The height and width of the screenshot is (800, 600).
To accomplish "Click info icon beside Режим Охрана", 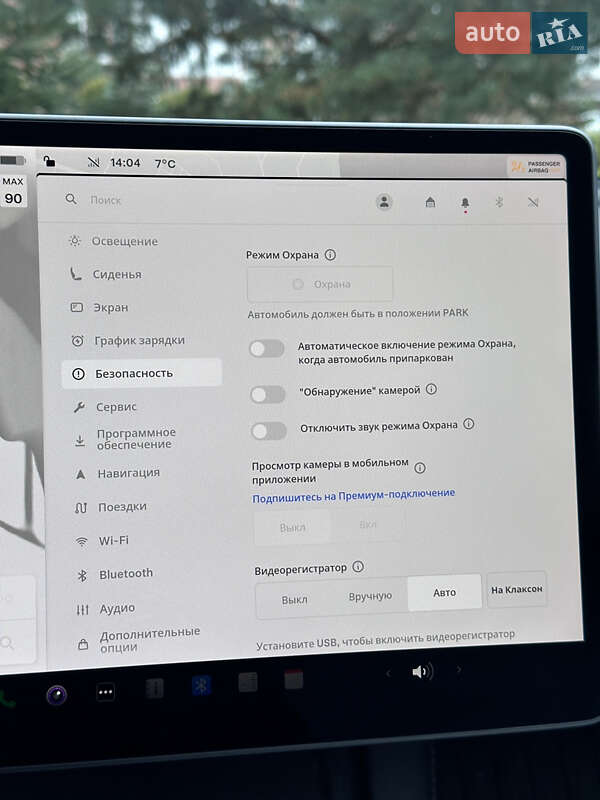I will pos(330,255).
